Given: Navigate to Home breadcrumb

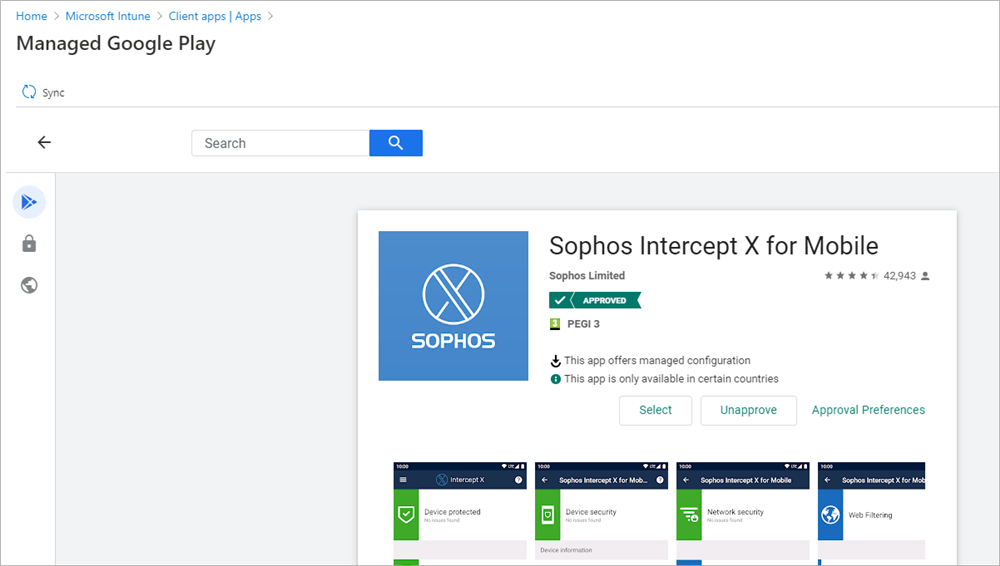Looking at the screenshot, I should [x=31, y=16].
